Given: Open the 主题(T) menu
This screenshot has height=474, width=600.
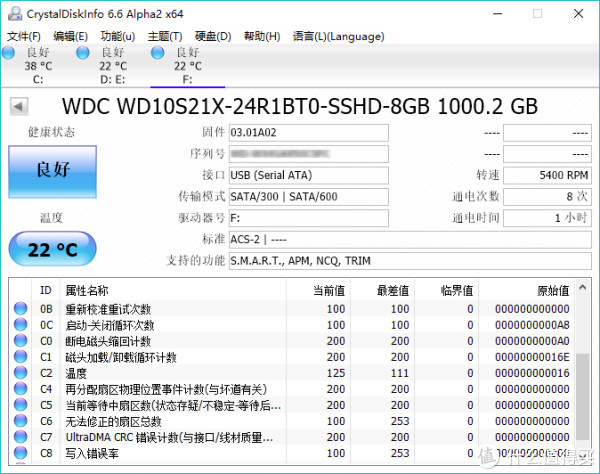Looking at the screenshot, I should point(165,36).
